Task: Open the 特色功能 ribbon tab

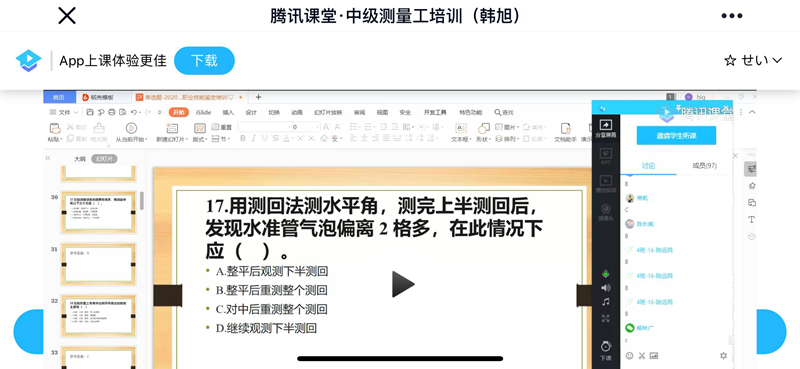Action: coord(470,112)
